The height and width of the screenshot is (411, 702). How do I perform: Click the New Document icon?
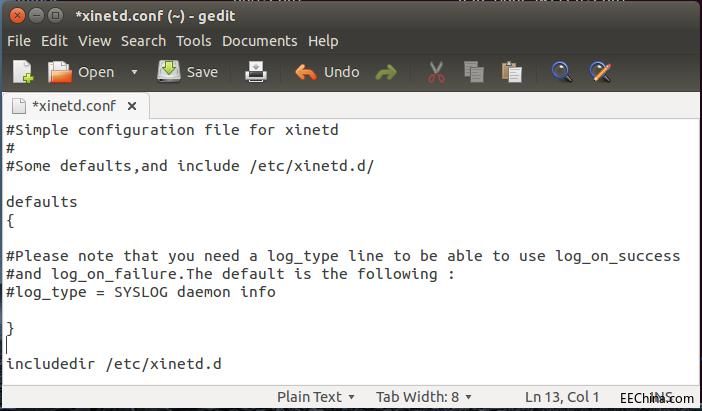[23, 72]
